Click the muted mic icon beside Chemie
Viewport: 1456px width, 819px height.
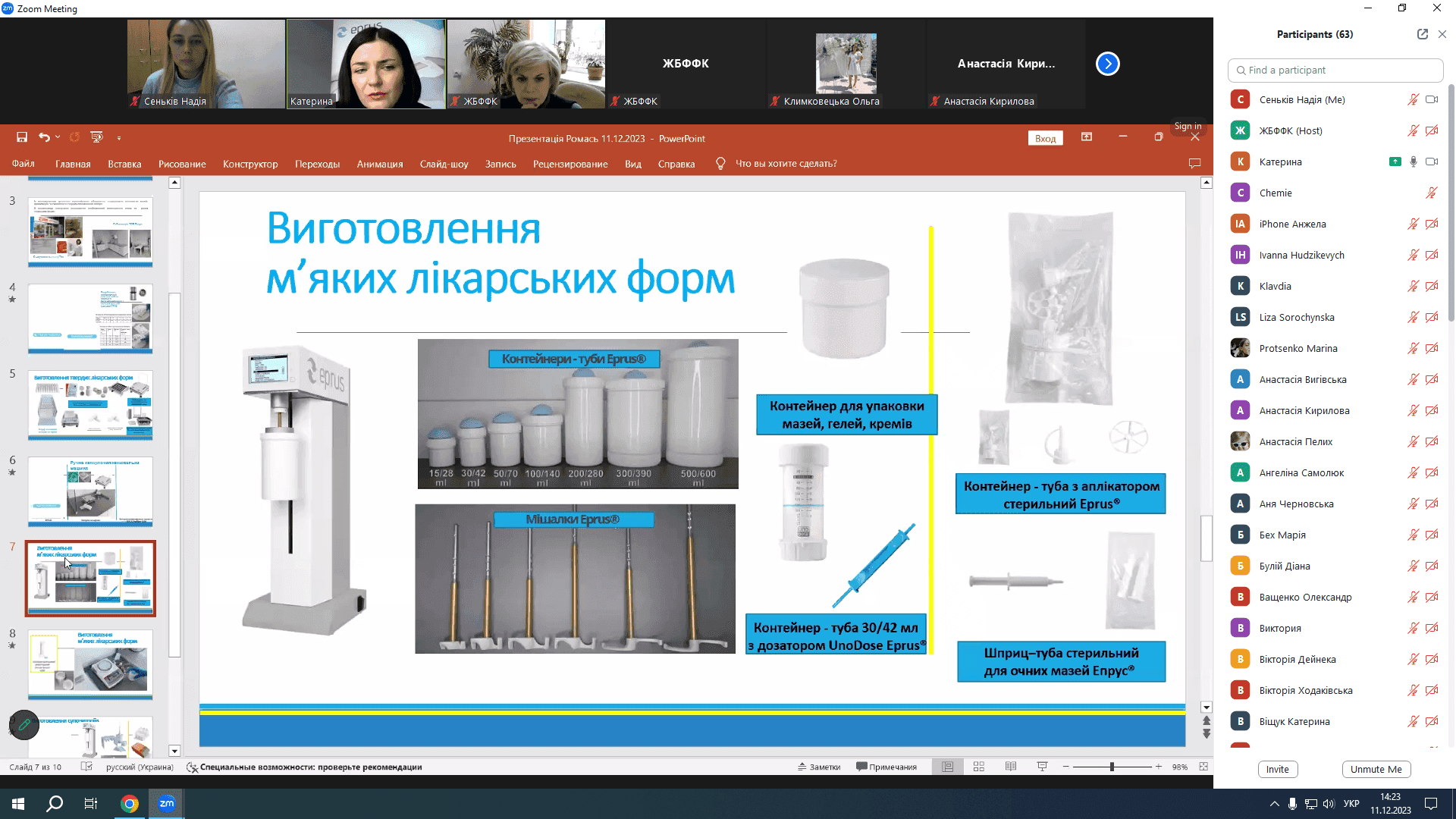(1432, 193)
